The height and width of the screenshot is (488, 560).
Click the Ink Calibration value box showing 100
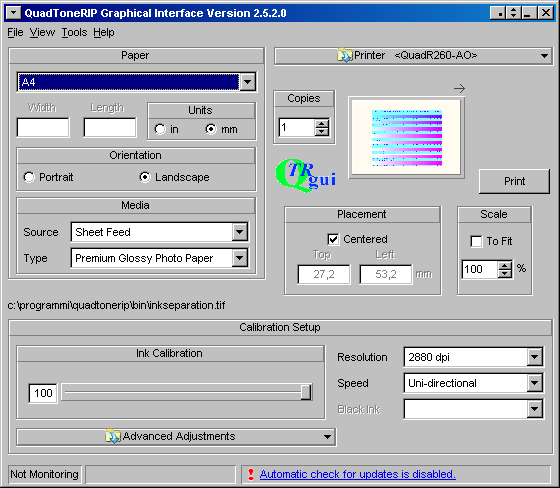click(x=43, y=393)
